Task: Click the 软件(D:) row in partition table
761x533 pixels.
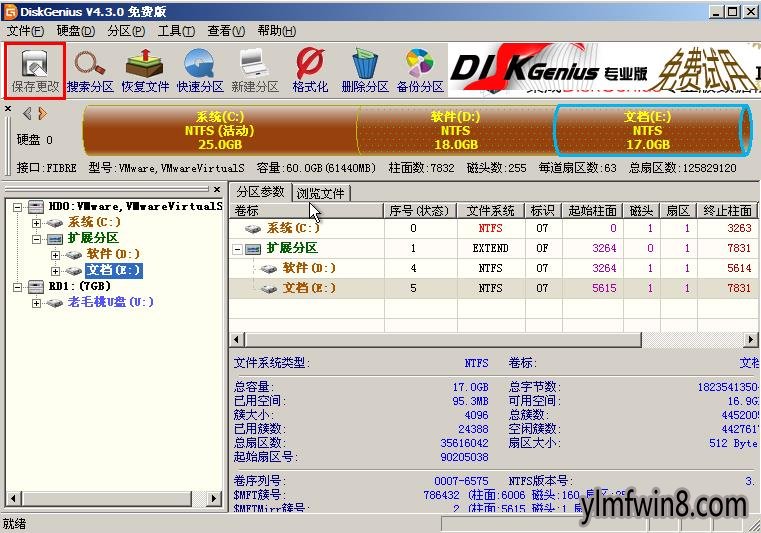Action: [493, 268]
